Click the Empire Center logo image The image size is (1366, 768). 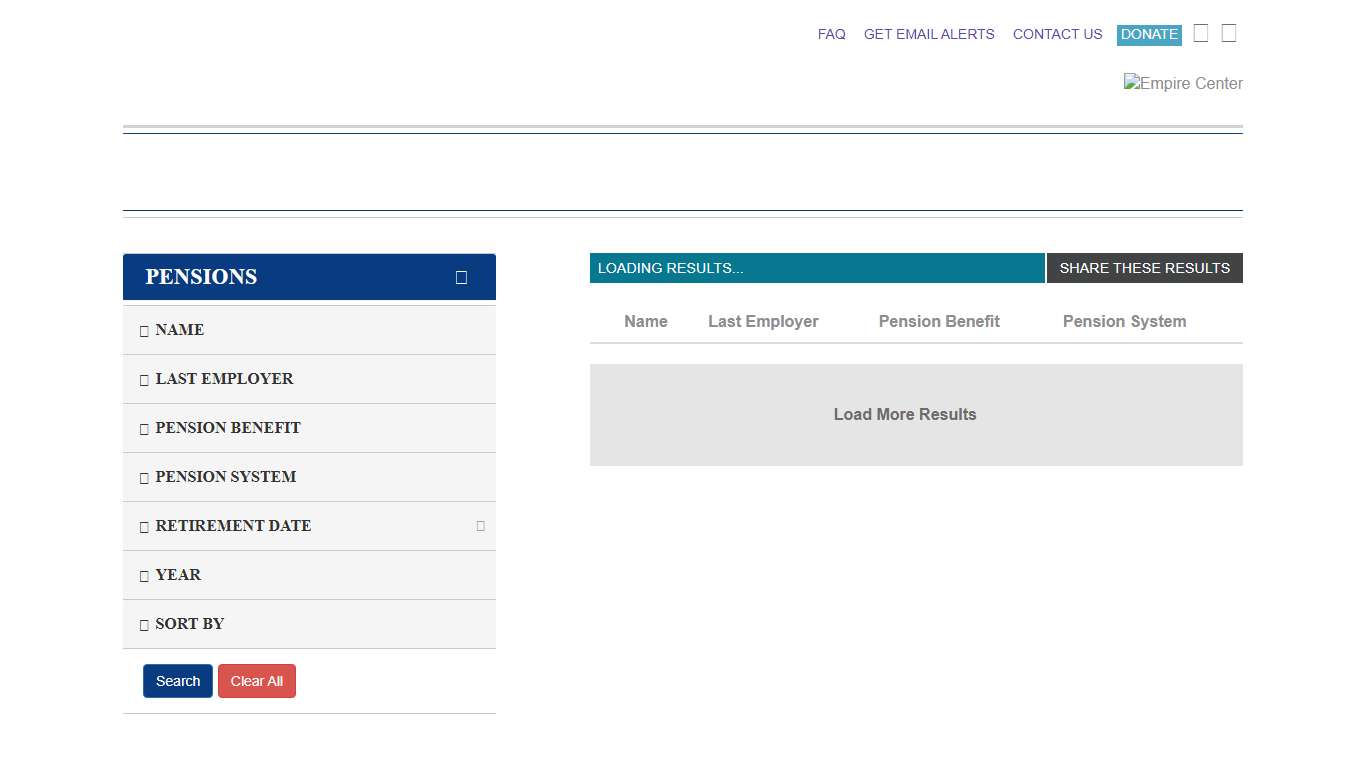pyautogui.click(x=1183, y=84)
